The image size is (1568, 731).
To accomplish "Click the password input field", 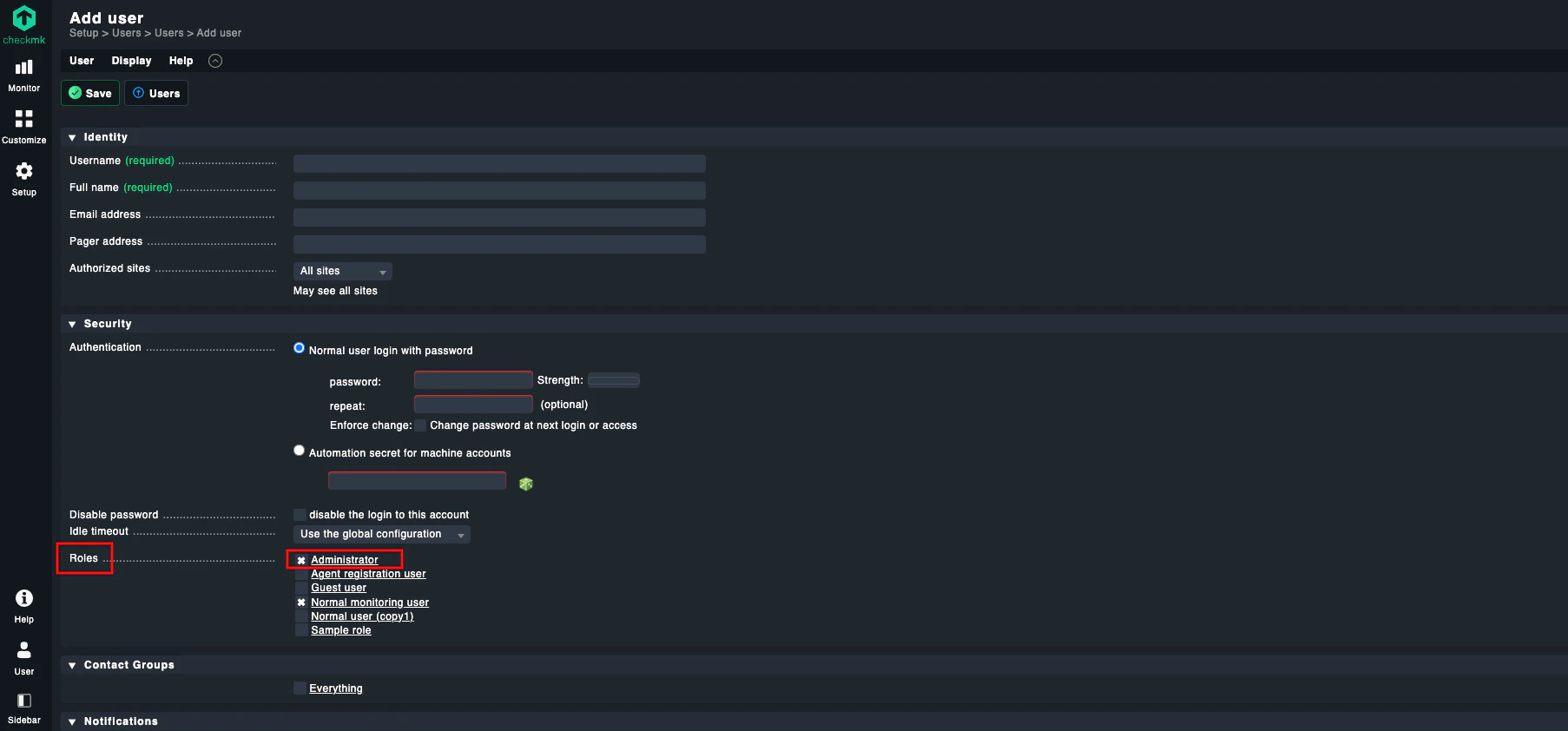I will tap(473, 380).
